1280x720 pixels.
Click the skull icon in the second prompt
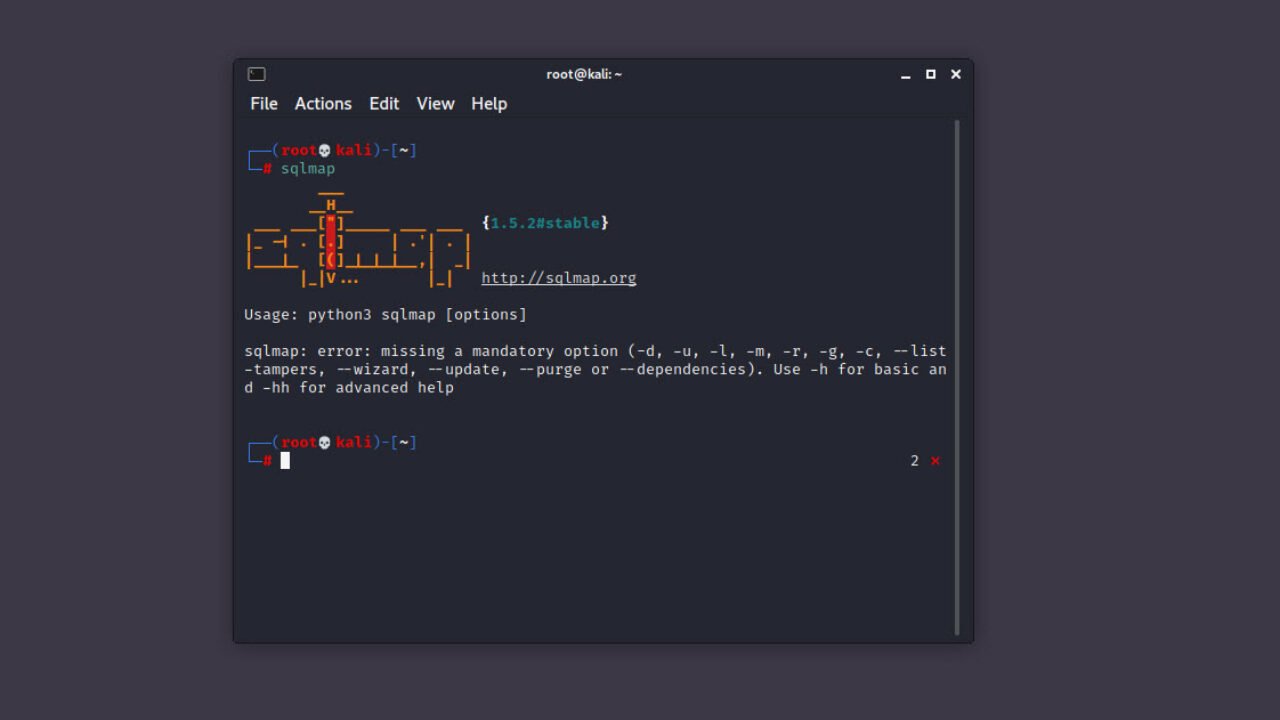click(324, 443)
